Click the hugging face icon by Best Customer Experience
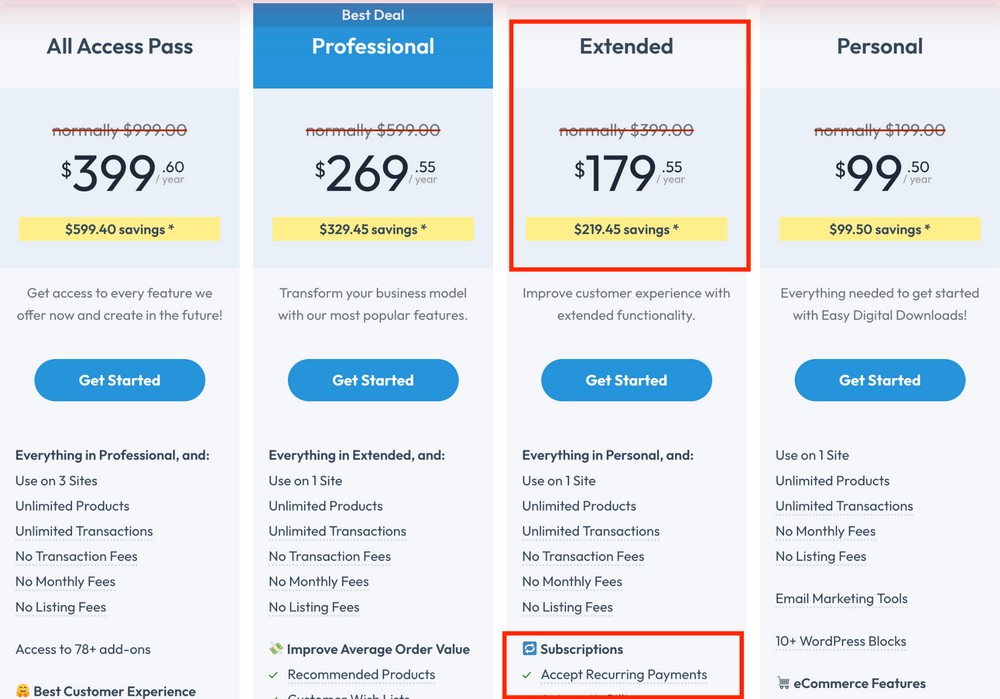This screenshot has width=1000, height=699. coord(22,691)
